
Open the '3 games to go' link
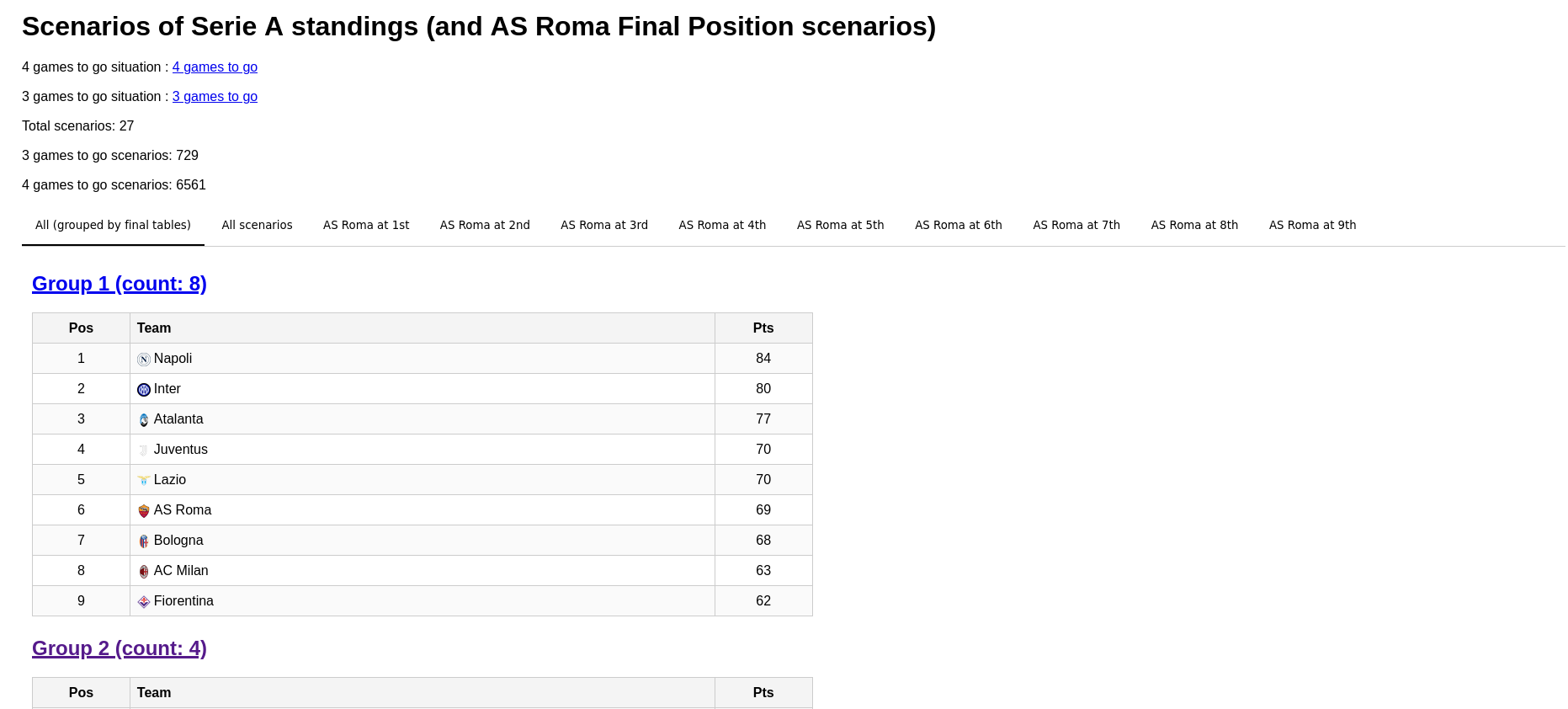[215, 97]
